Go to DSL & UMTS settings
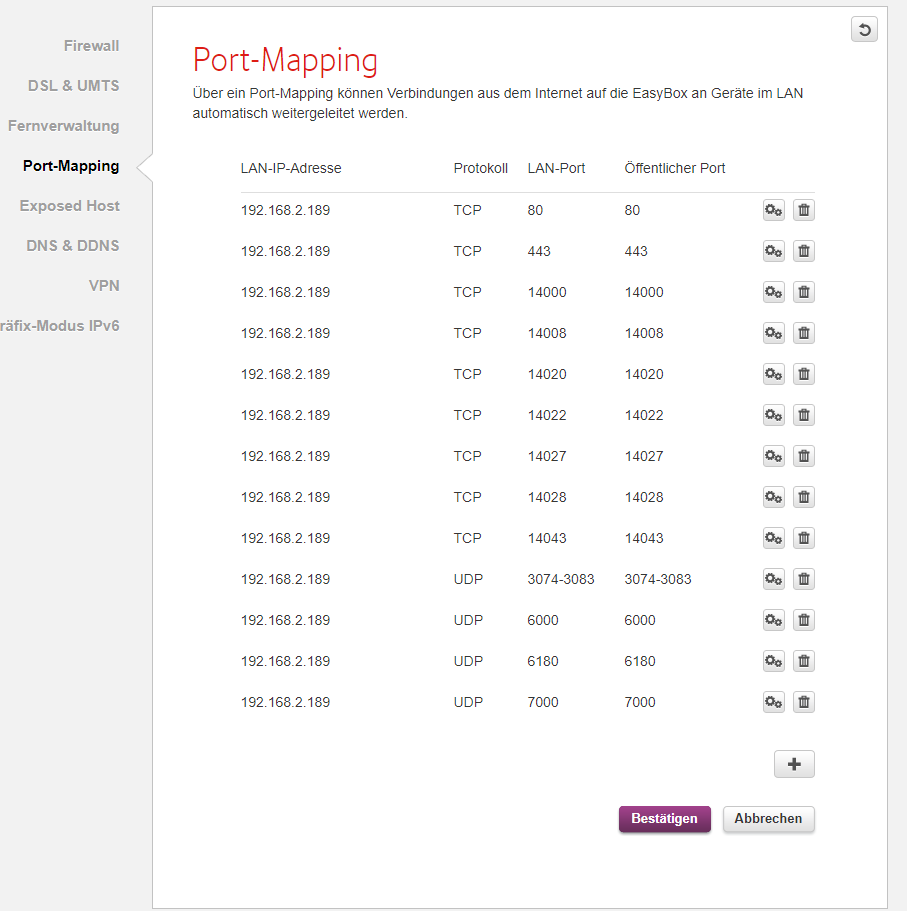 coord(73,86)
